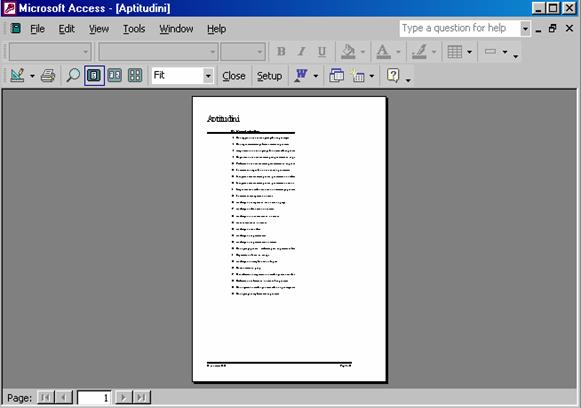The width and height of the screenshot is (581, 408).
Task: Click the page number field
Action: coord(94,398)
